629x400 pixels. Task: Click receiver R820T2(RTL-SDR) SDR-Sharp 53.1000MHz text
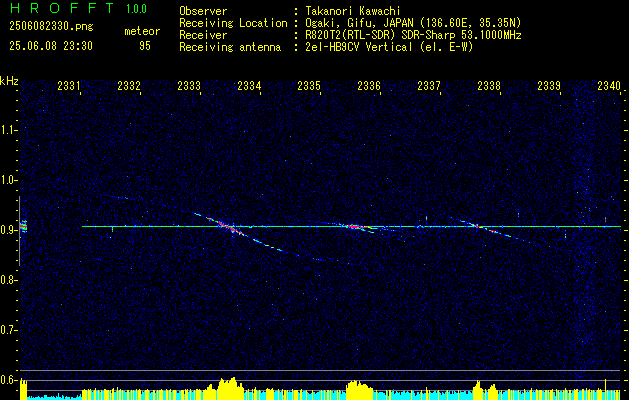coord(414,35)
